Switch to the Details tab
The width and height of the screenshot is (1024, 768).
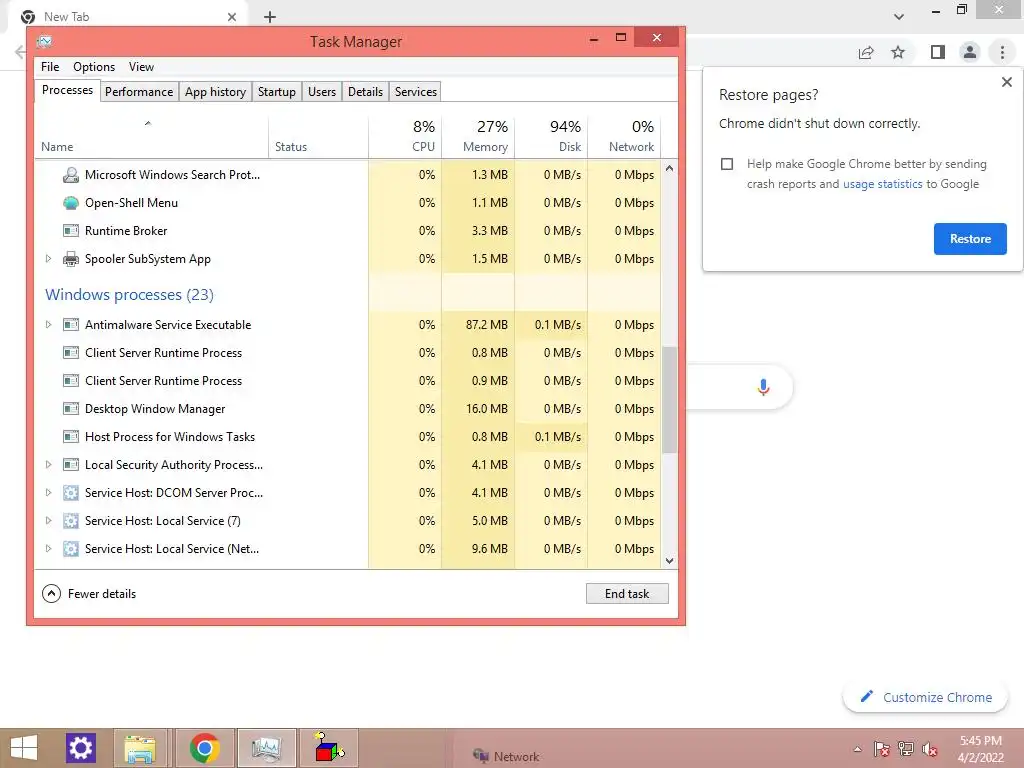point(365,92)
